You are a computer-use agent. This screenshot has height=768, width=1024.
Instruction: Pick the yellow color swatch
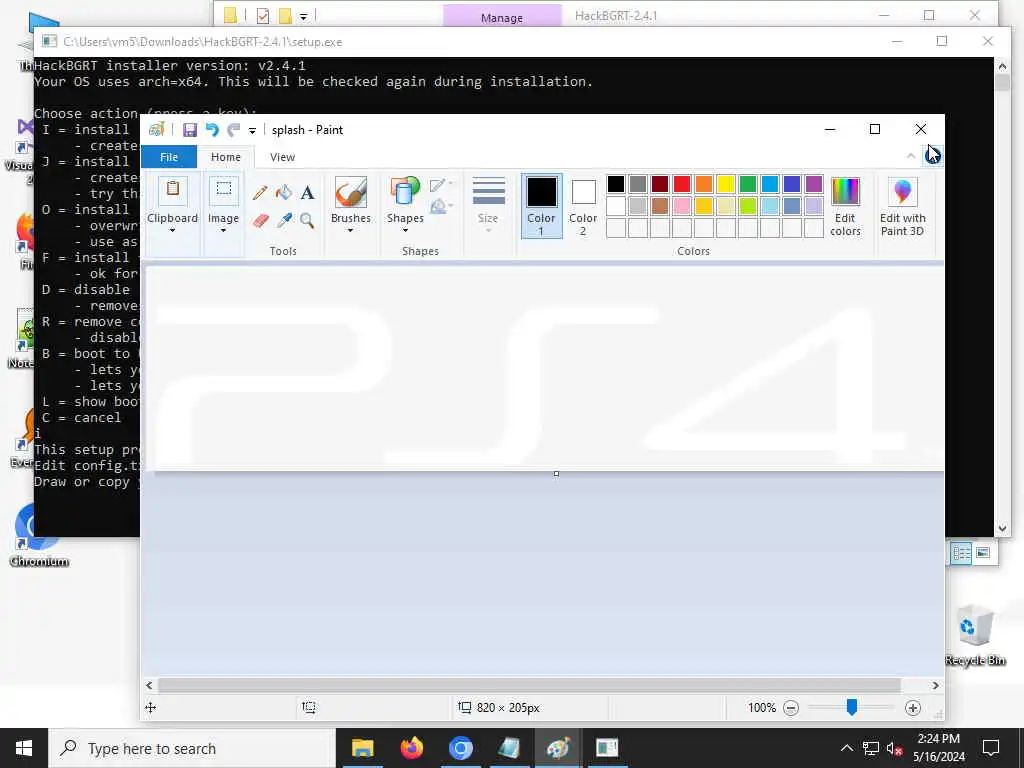click(x=726, y=184)
